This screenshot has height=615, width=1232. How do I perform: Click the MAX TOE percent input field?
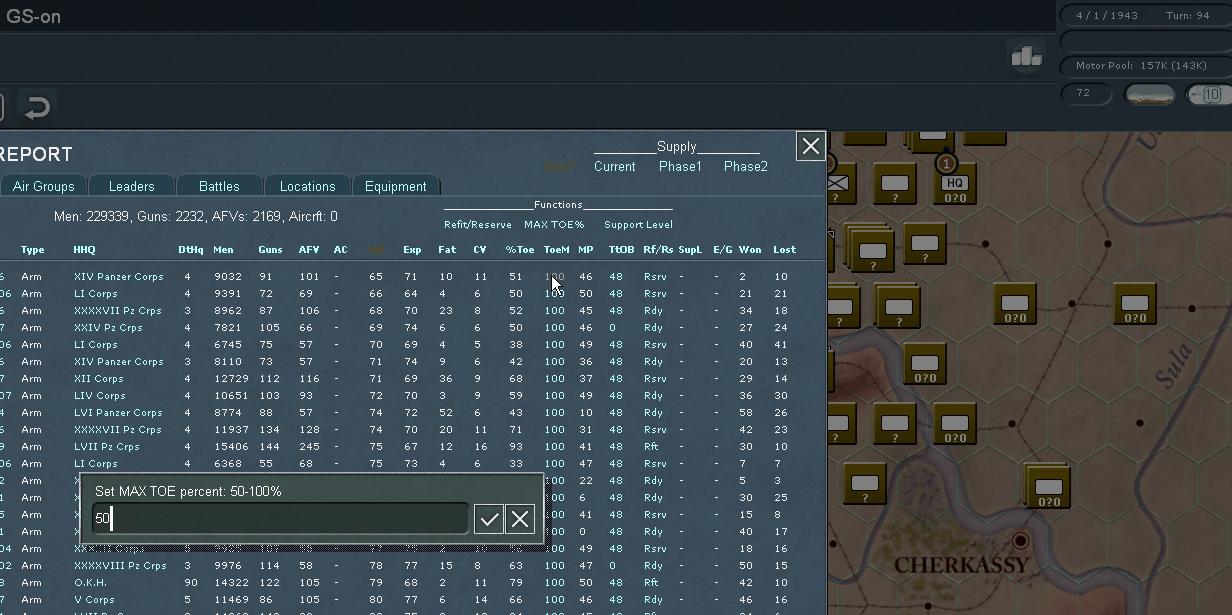click(280, 518)
